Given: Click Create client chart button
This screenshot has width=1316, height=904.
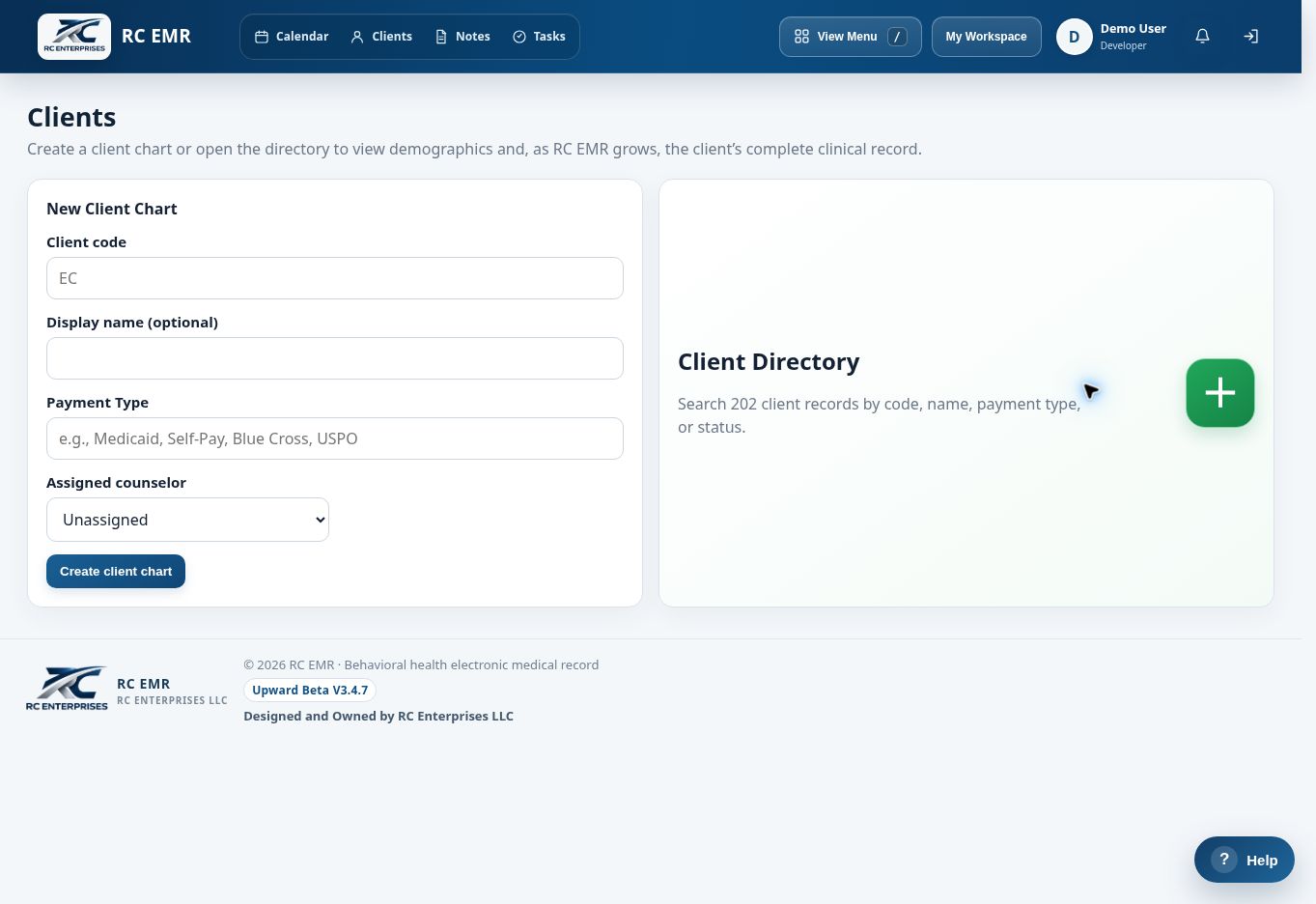Looking at the screenshot, I should tap(116, 572).
